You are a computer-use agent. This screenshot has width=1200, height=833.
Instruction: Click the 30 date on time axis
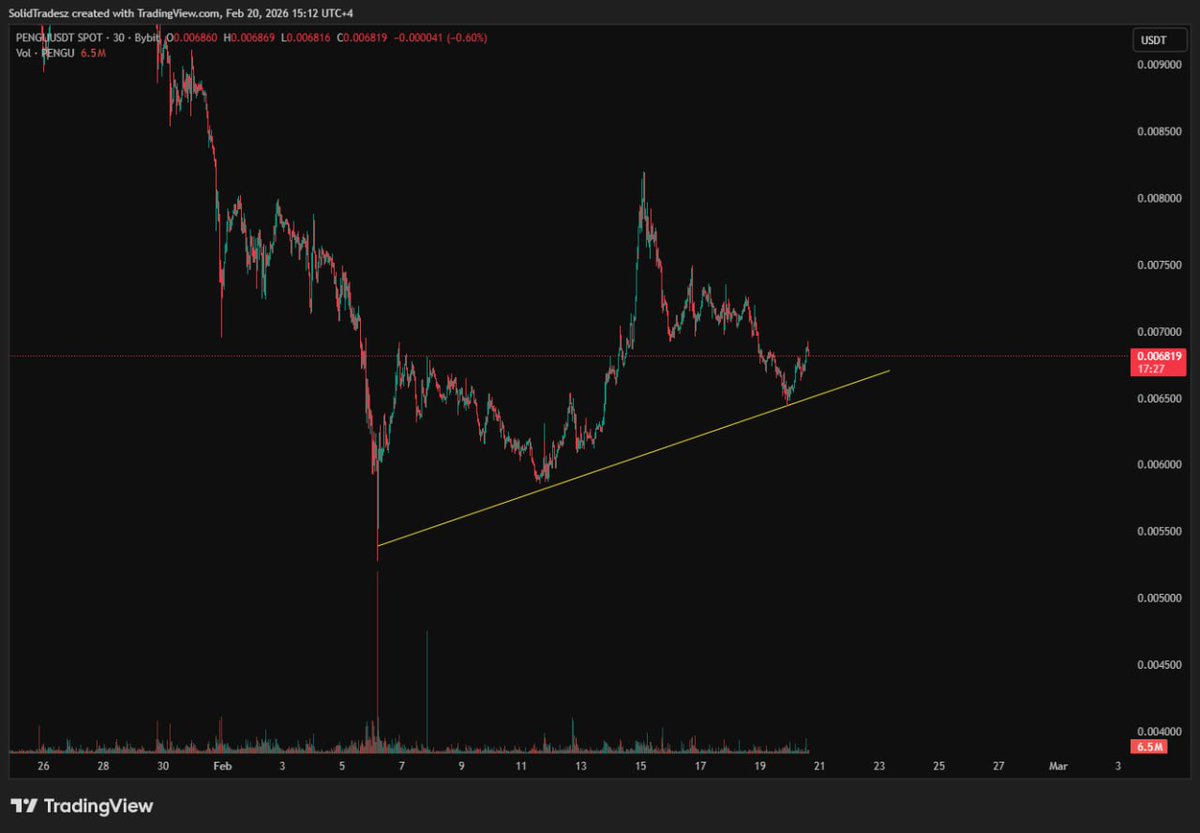(x=163, y=766)
